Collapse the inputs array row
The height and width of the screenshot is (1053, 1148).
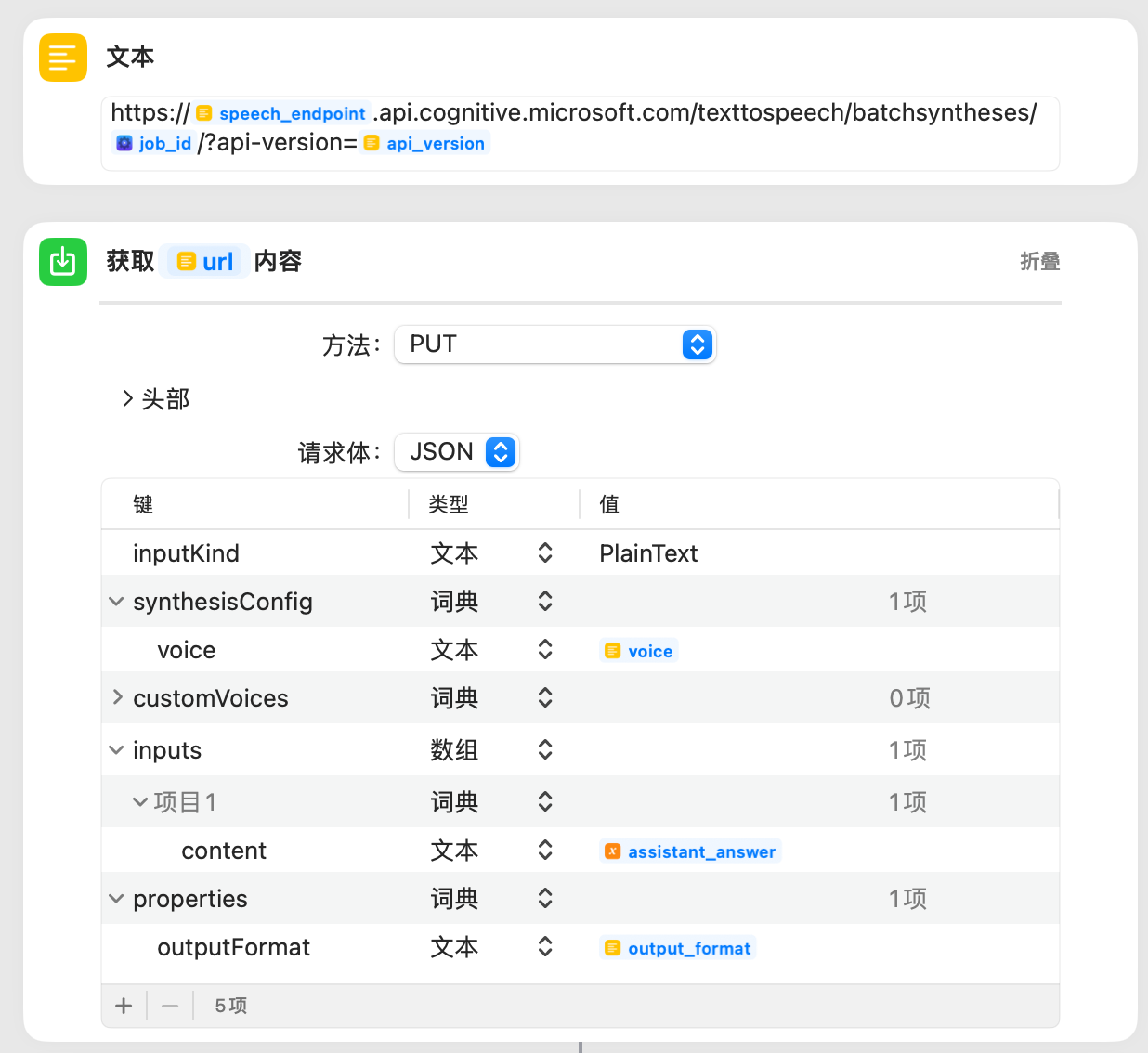pyautogui.click(x=116, y=750)
